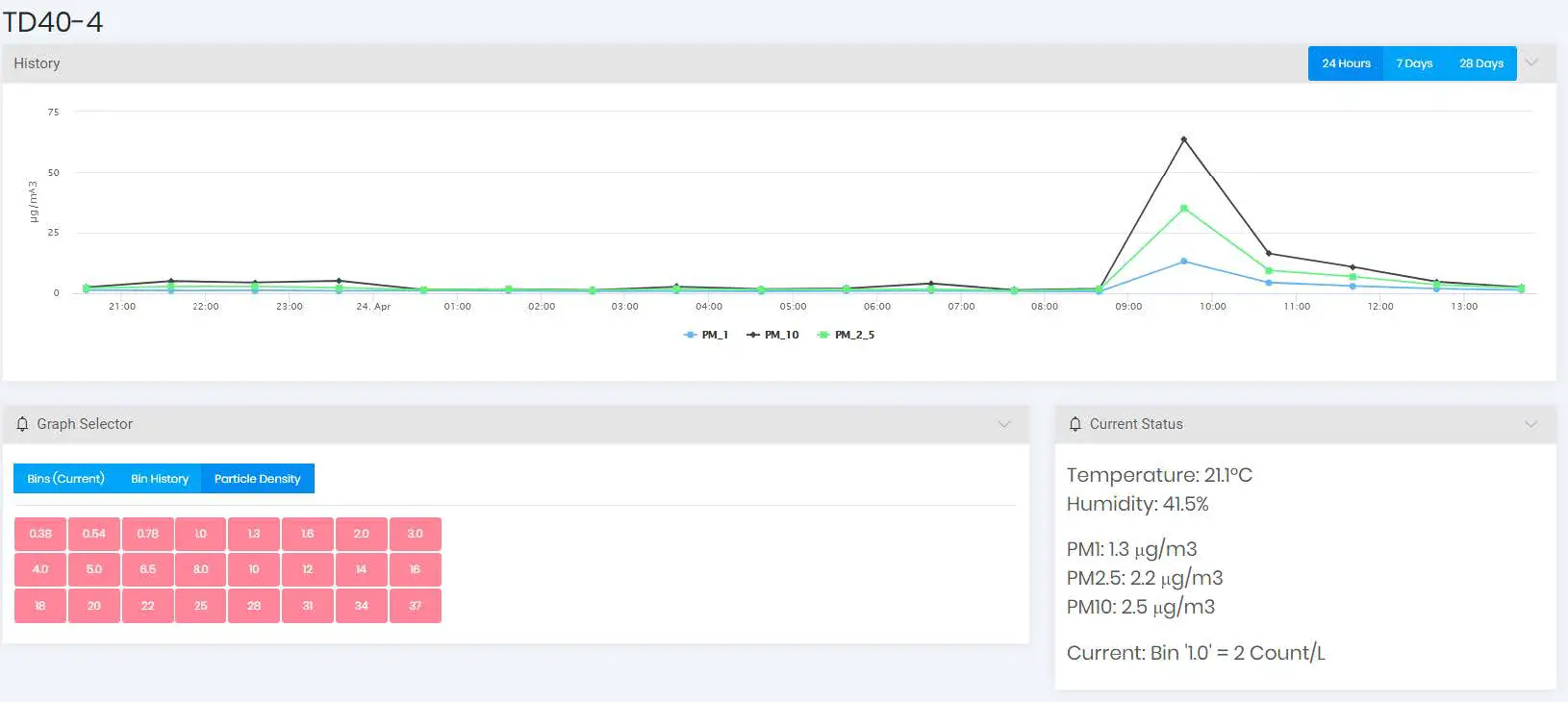Image resolution: width=1568 pixels, height=702 pixels.
Task: Open the Bin History graph
Action: [x=160, y=479]
